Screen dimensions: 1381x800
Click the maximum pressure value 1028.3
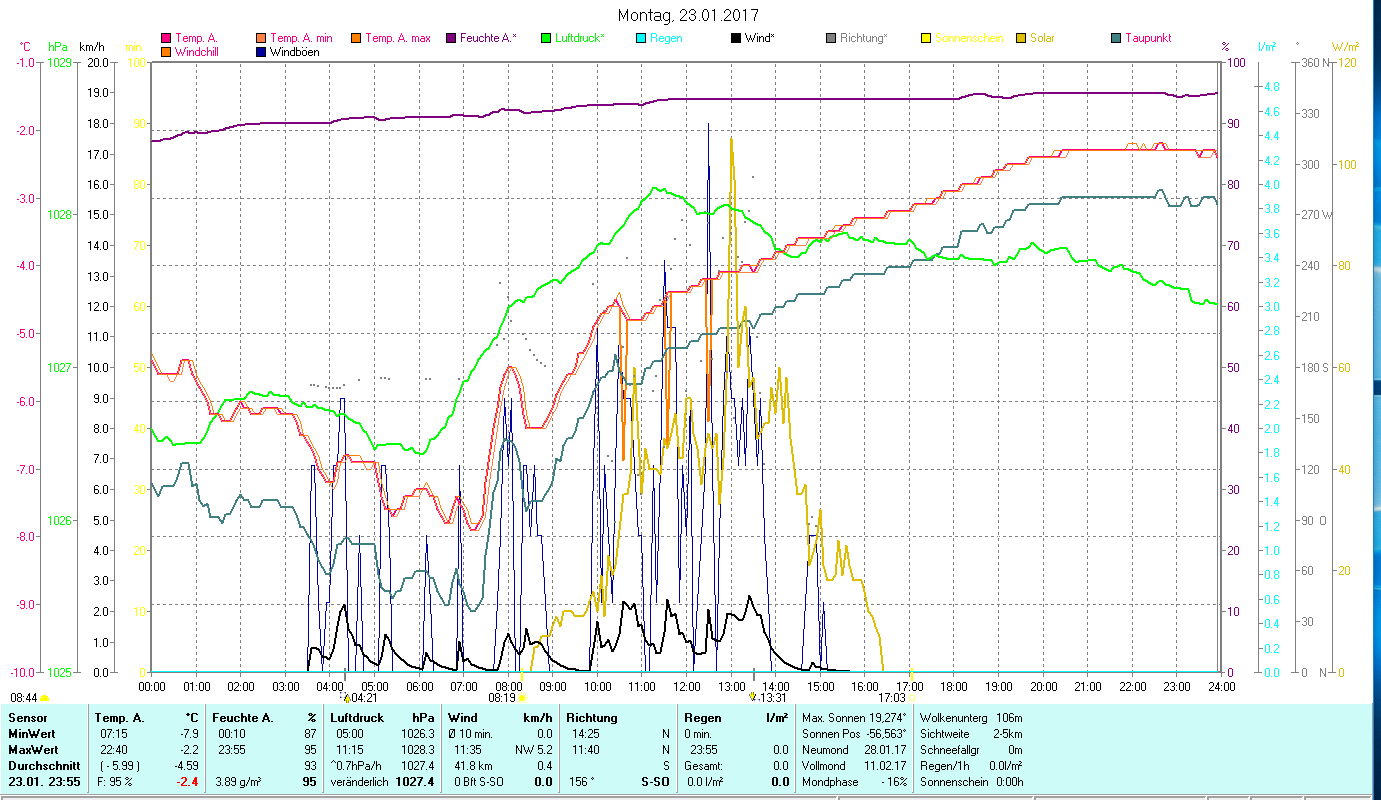coord(416,749)
